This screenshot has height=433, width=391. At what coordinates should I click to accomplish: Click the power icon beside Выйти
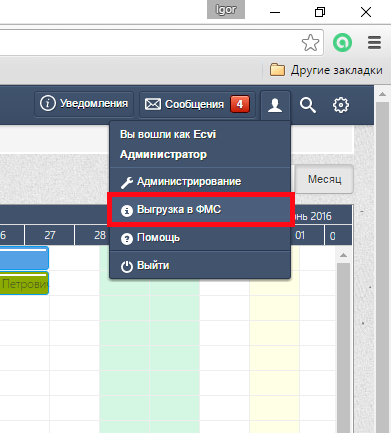click(x=127, y=267)
